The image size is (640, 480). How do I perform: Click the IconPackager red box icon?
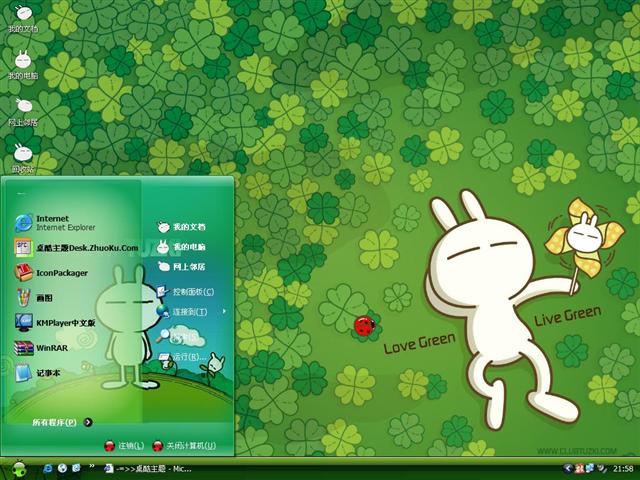coord(23,273)
